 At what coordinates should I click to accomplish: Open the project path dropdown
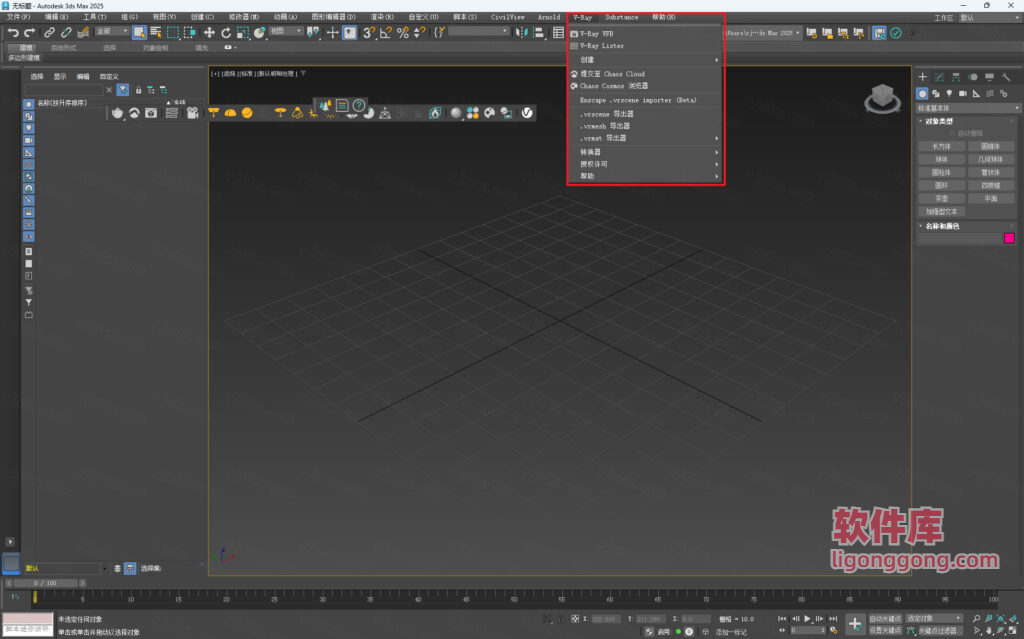(763, 33)
